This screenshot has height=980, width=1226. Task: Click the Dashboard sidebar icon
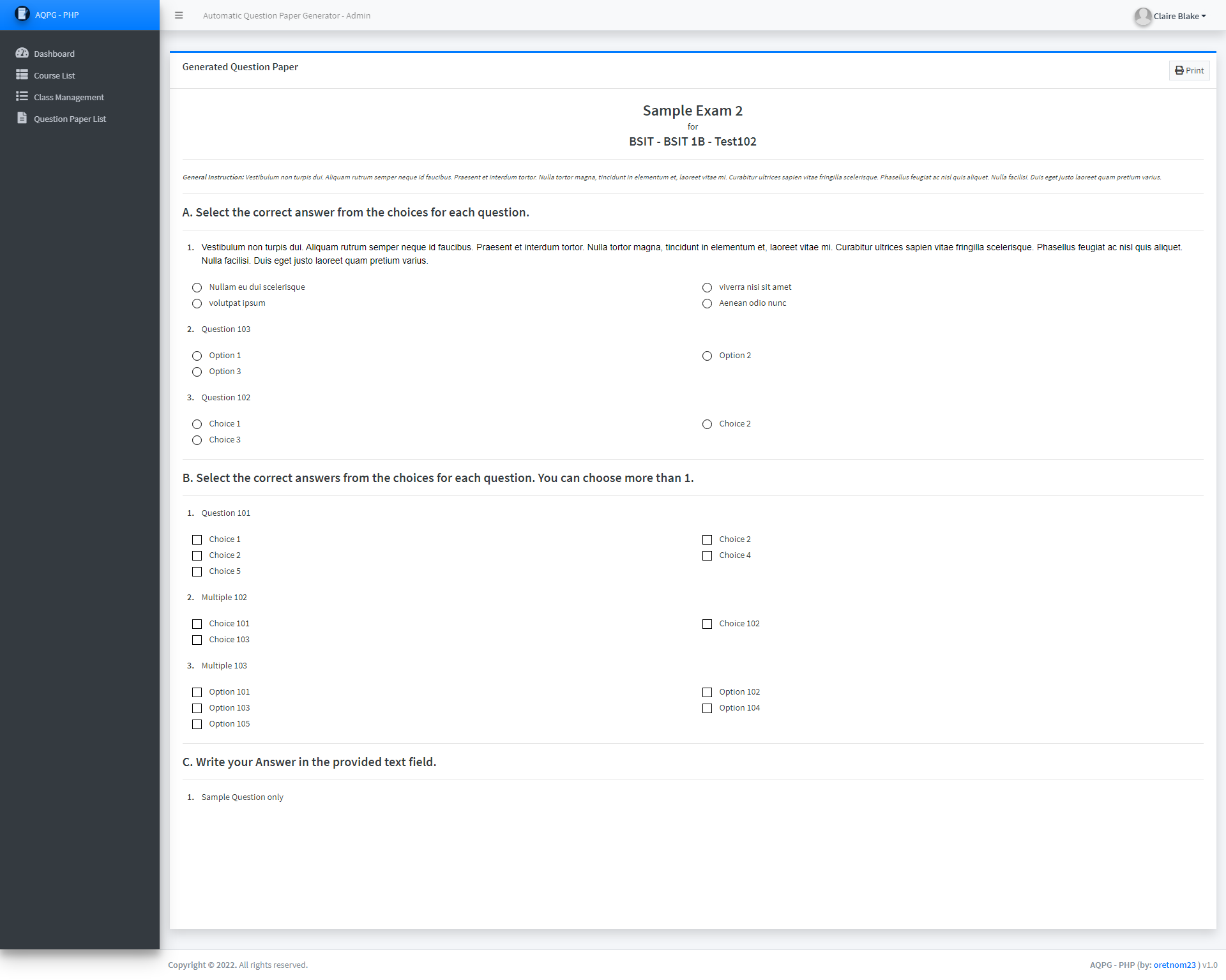[22, 53]
